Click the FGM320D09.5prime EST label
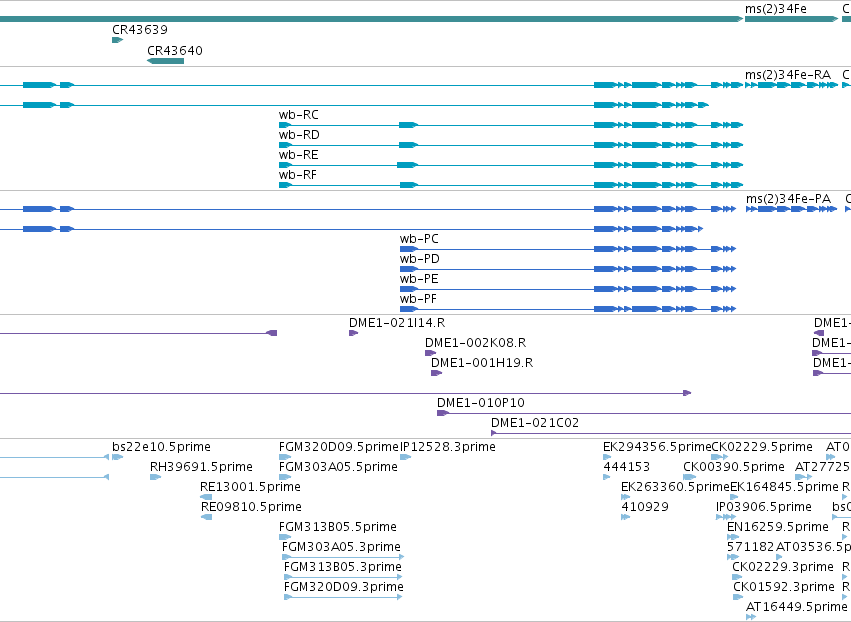Image resolution: width=851 pixels, height=622 pixels. [x=339, y=447]
